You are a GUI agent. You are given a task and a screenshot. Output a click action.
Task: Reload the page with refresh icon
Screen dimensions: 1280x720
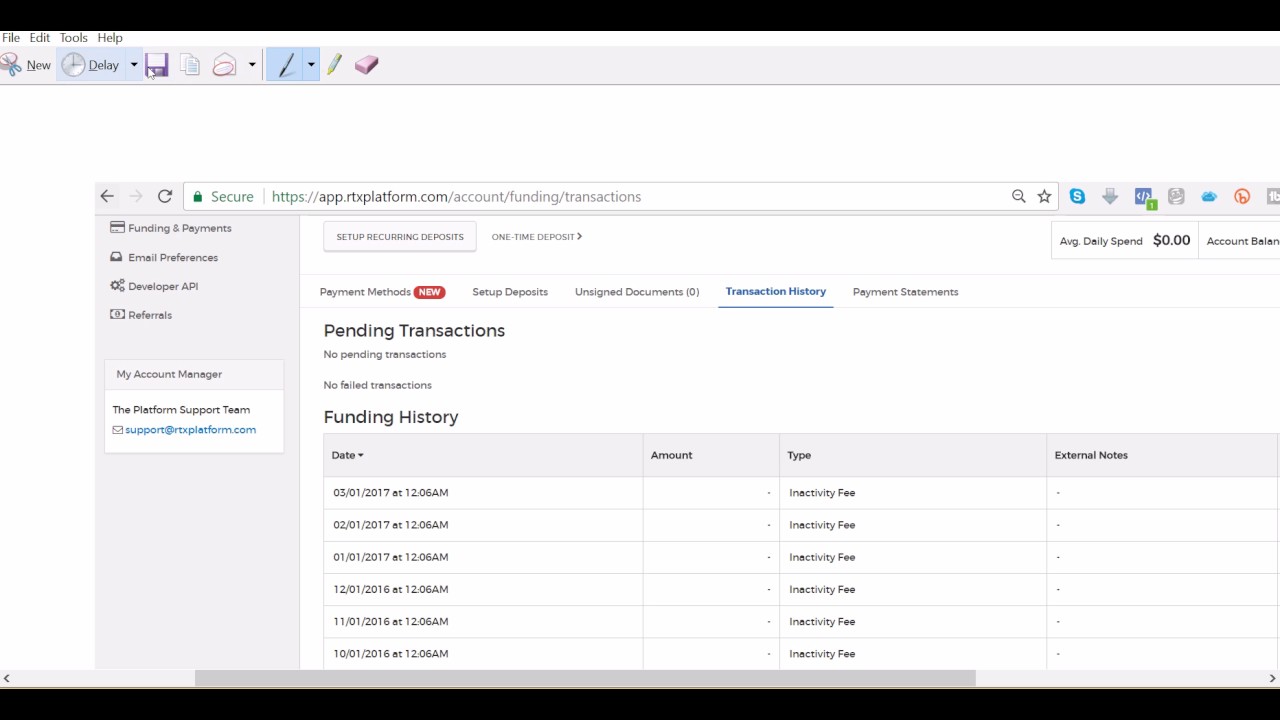[x=165, y=197]
